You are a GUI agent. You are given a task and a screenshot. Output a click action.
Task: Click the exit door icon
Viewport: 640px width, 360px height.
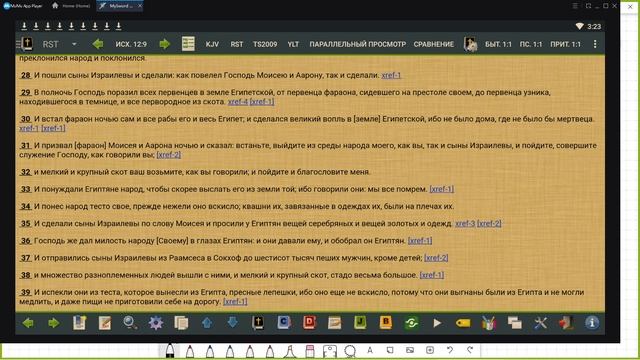coord(566,323)
